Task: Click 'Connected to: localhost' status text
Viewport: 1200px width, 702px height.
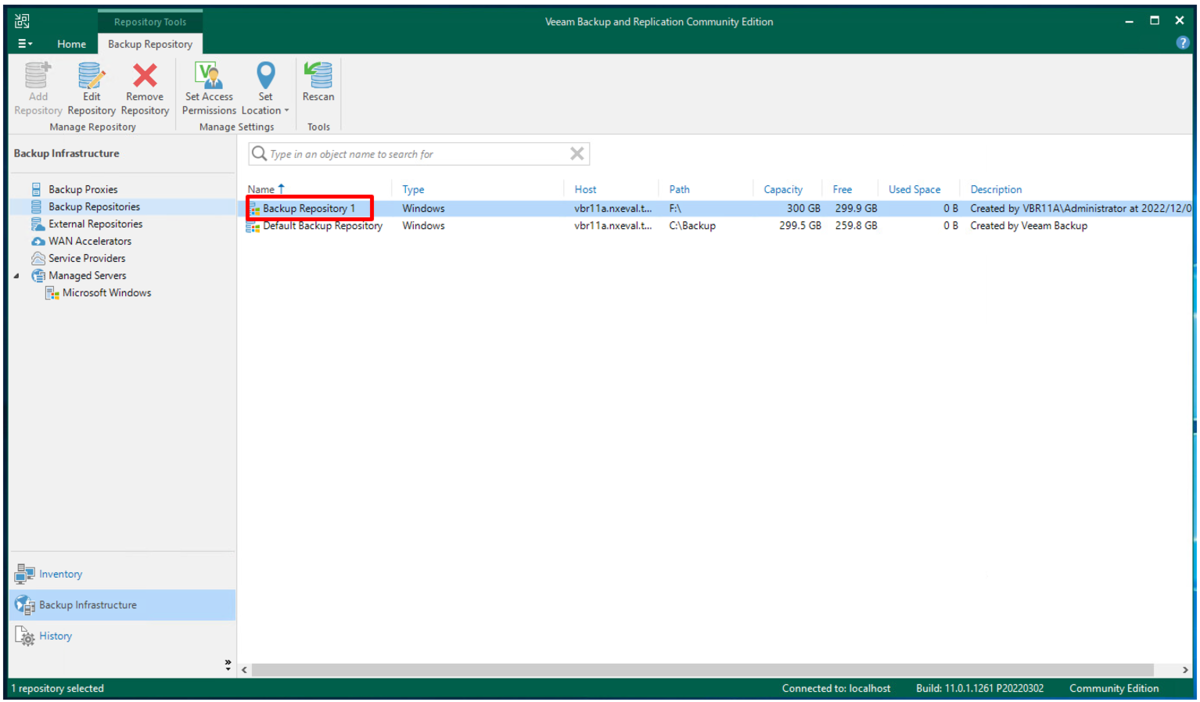Action: (836, 688)
